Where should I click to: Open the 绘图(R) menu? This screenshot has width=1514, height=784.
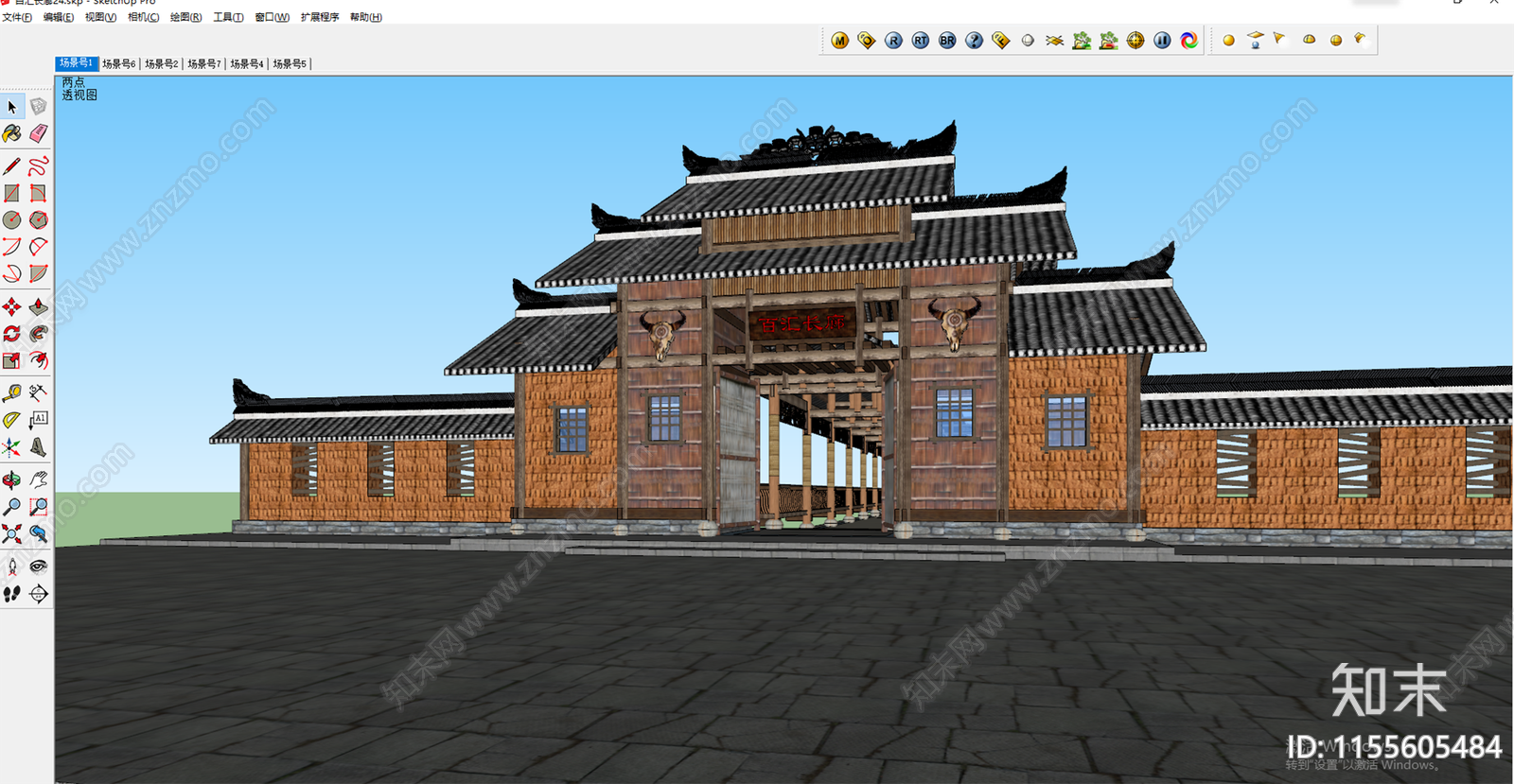pos(185,17)
